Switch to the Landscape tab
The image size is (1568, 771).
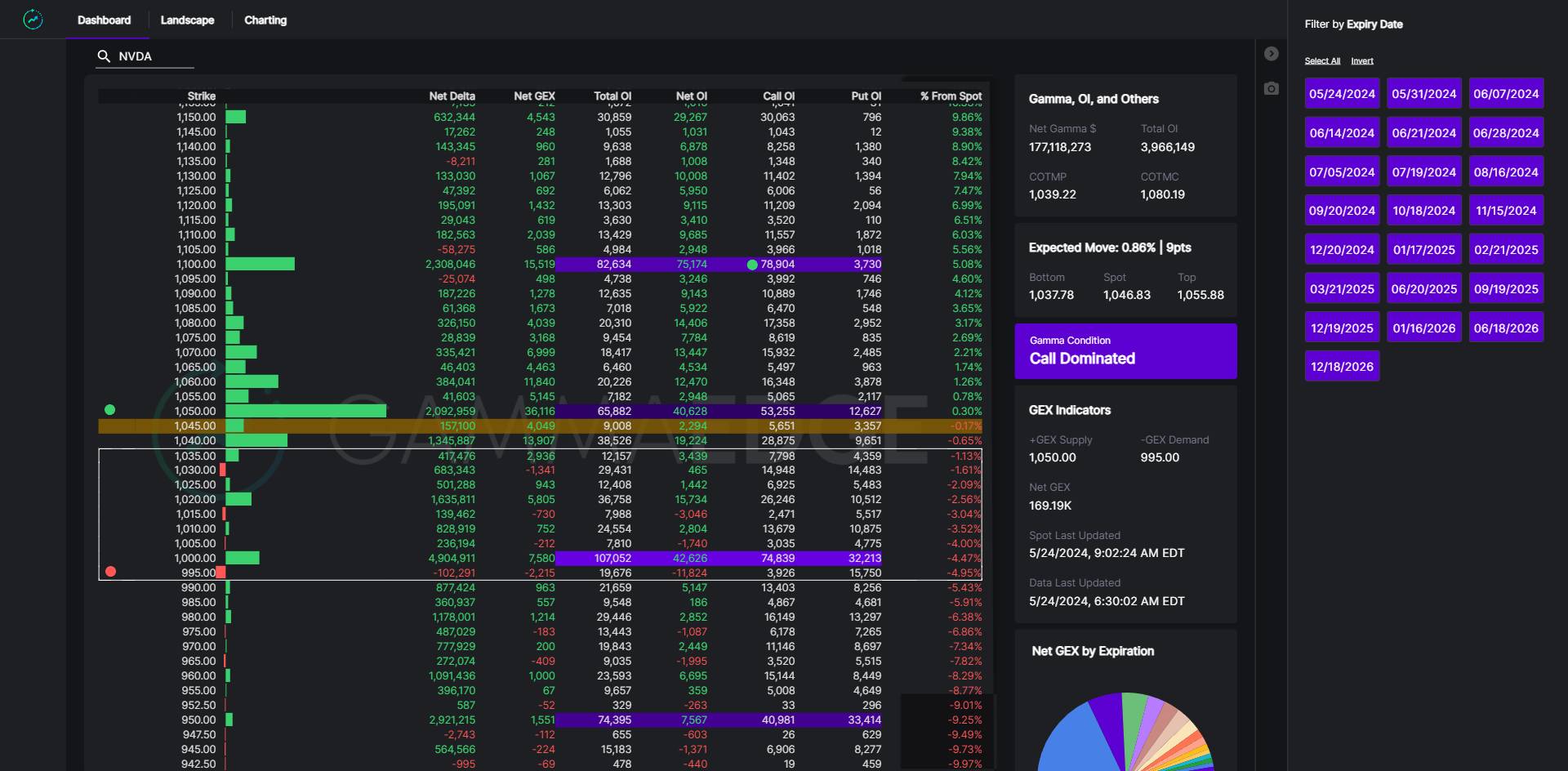187,20
